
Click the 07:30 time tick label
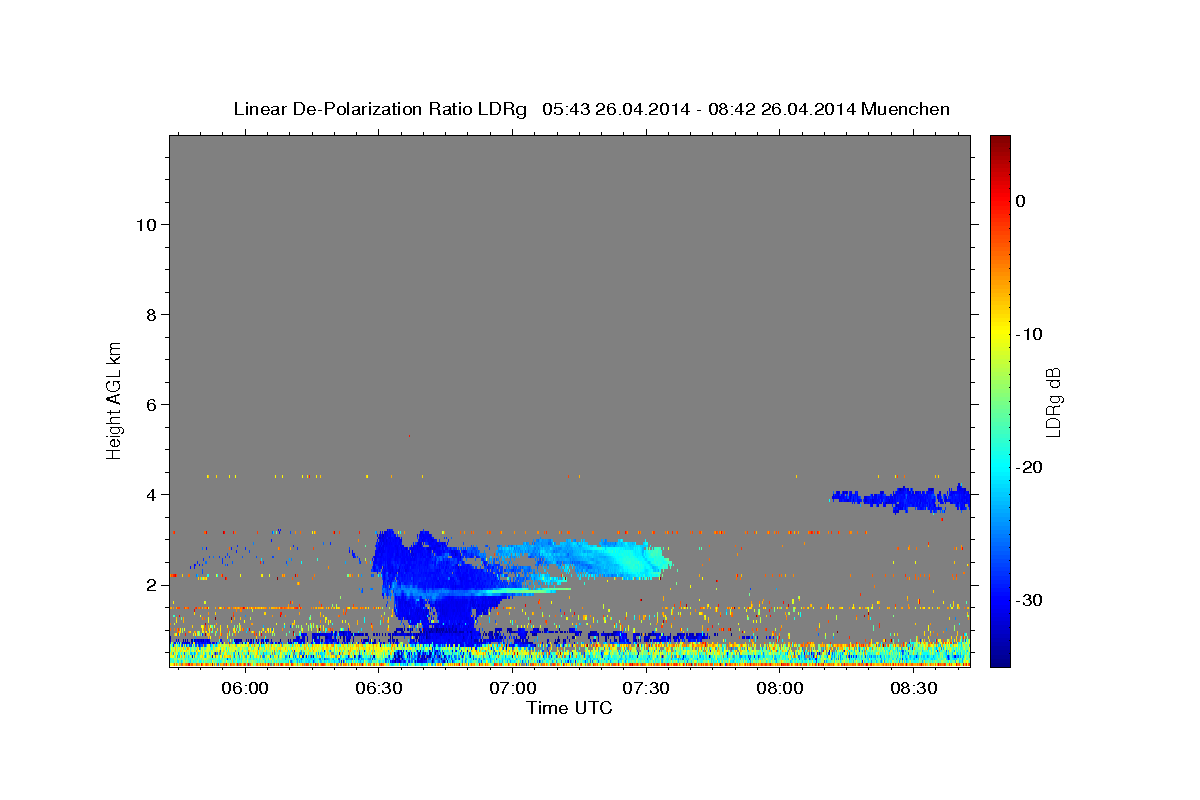click(646, 688)
